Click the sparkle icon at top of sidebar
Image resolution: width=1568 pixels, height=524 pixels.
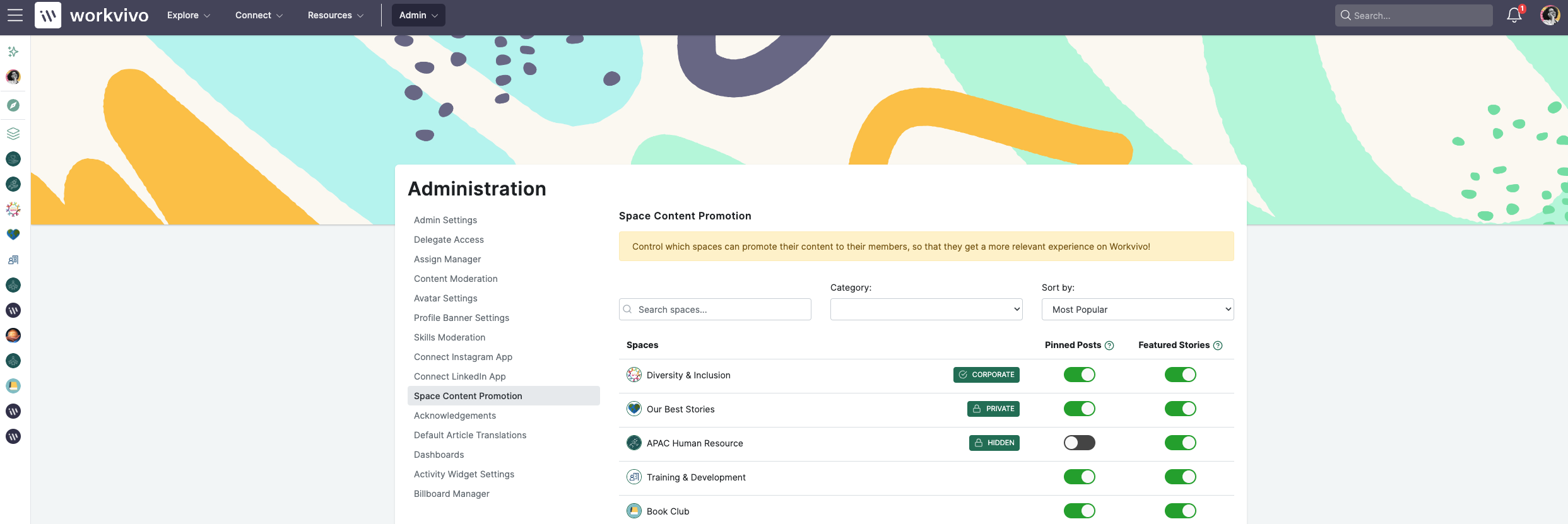coord(13,51)
